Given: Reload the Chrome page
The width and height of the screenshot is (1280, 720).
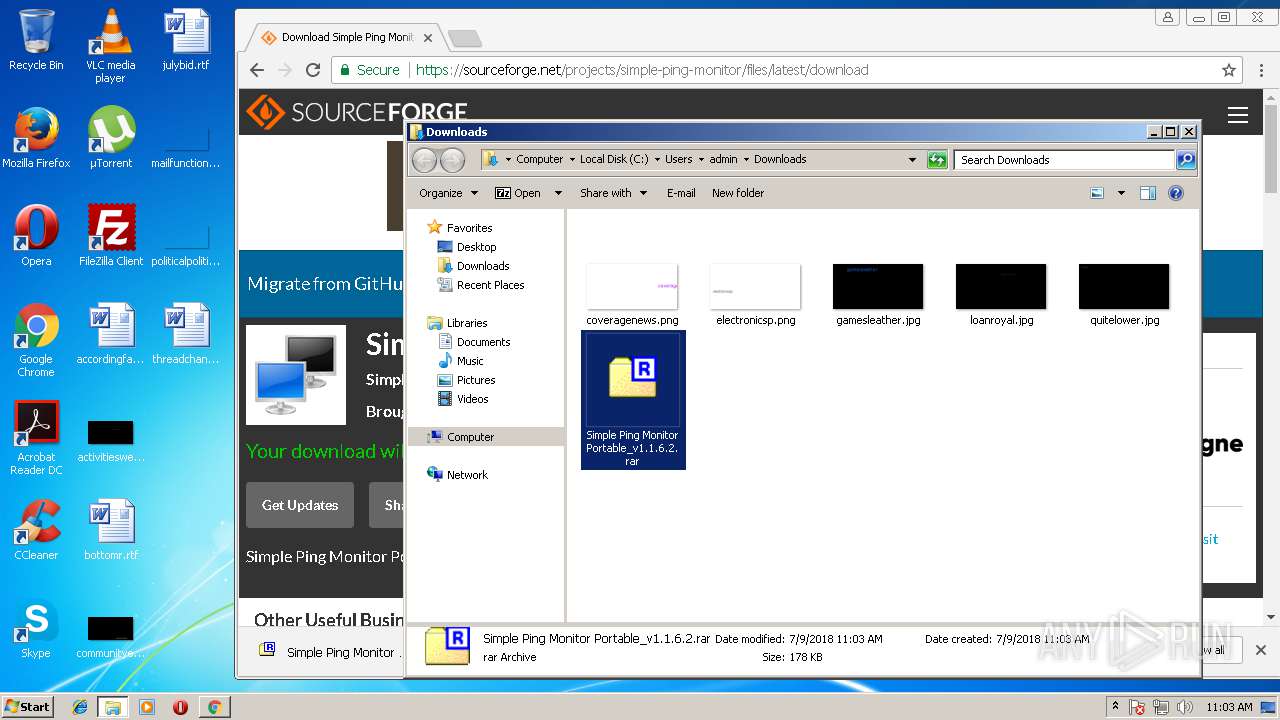Looking at the screenshot, I should tap(313, 70).
